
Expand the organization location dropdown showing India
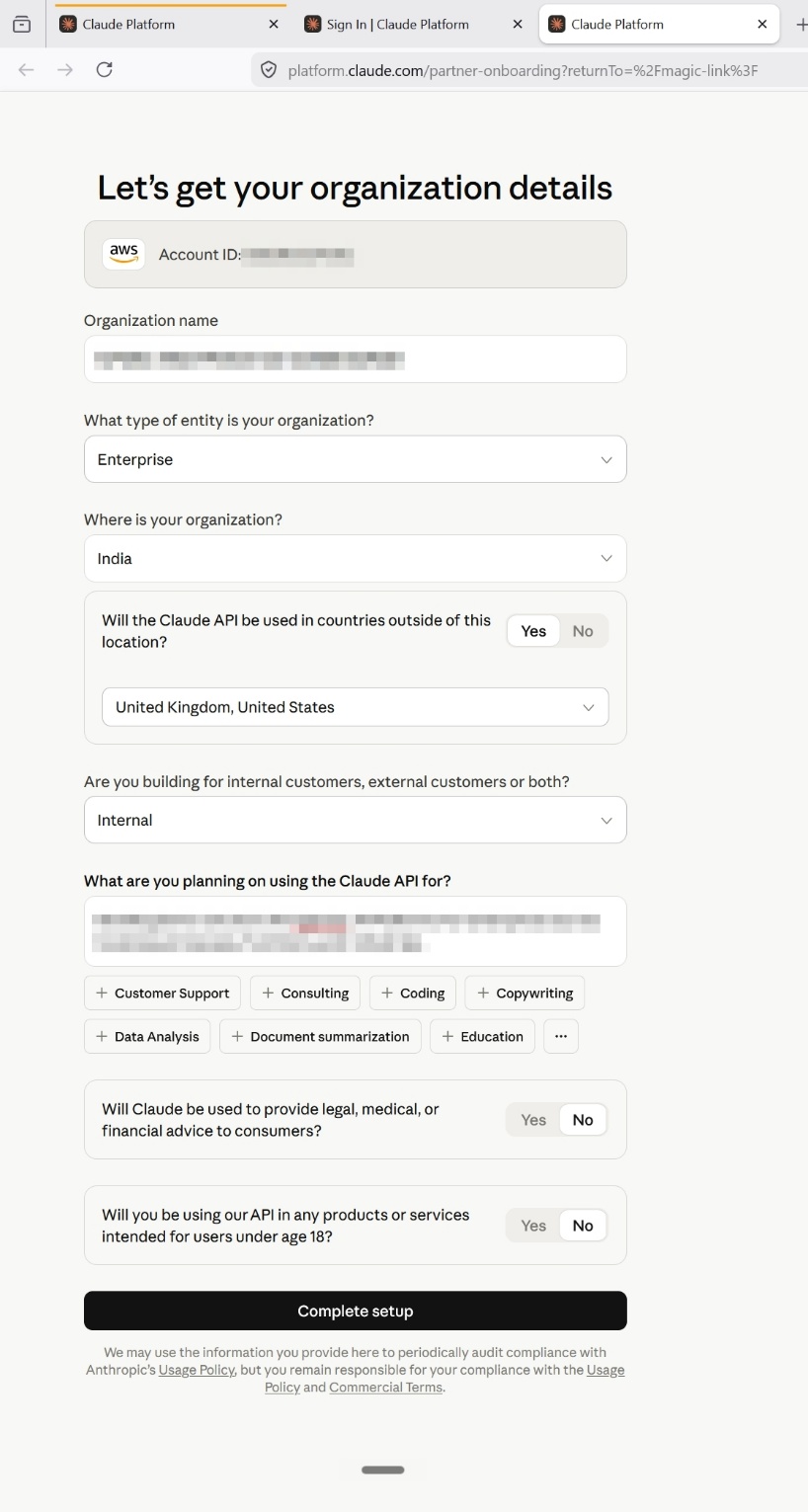[356, 559]
